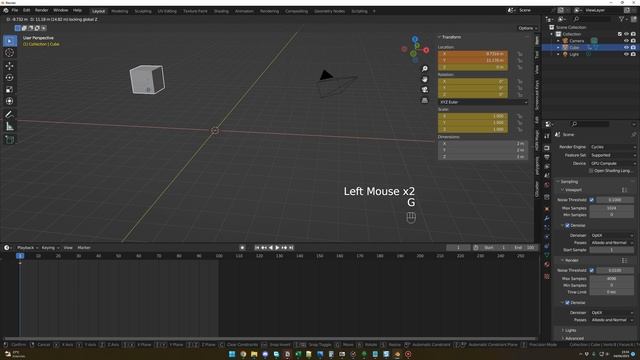640x360 pixels.
Task: Click the current frame number field
Action: pyautogui.click(x=458, y=248)
